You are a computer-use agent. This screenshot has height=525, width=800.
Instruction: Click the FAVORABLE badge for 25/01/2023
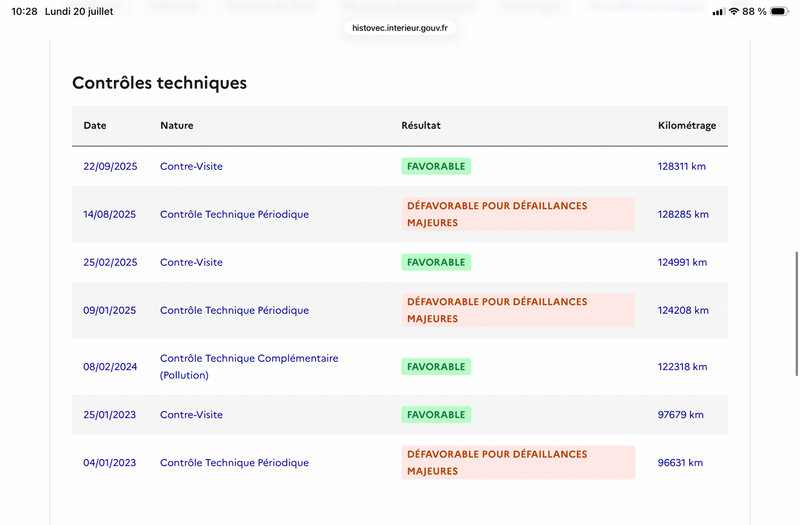pyautogui.click(x=436, y=415)
